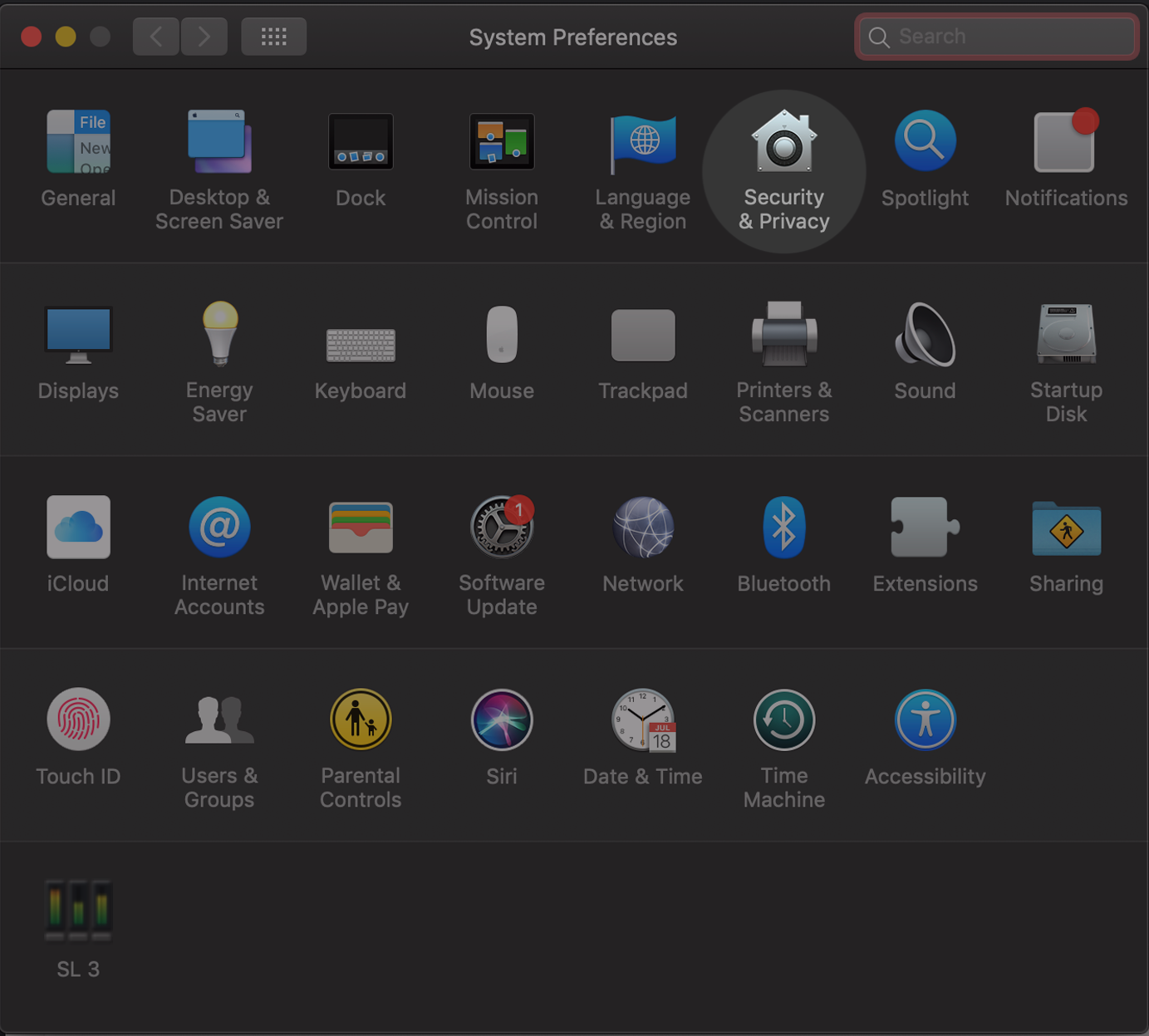Click the back navigation arrow

pyautogui.click(x=155, y=37)
